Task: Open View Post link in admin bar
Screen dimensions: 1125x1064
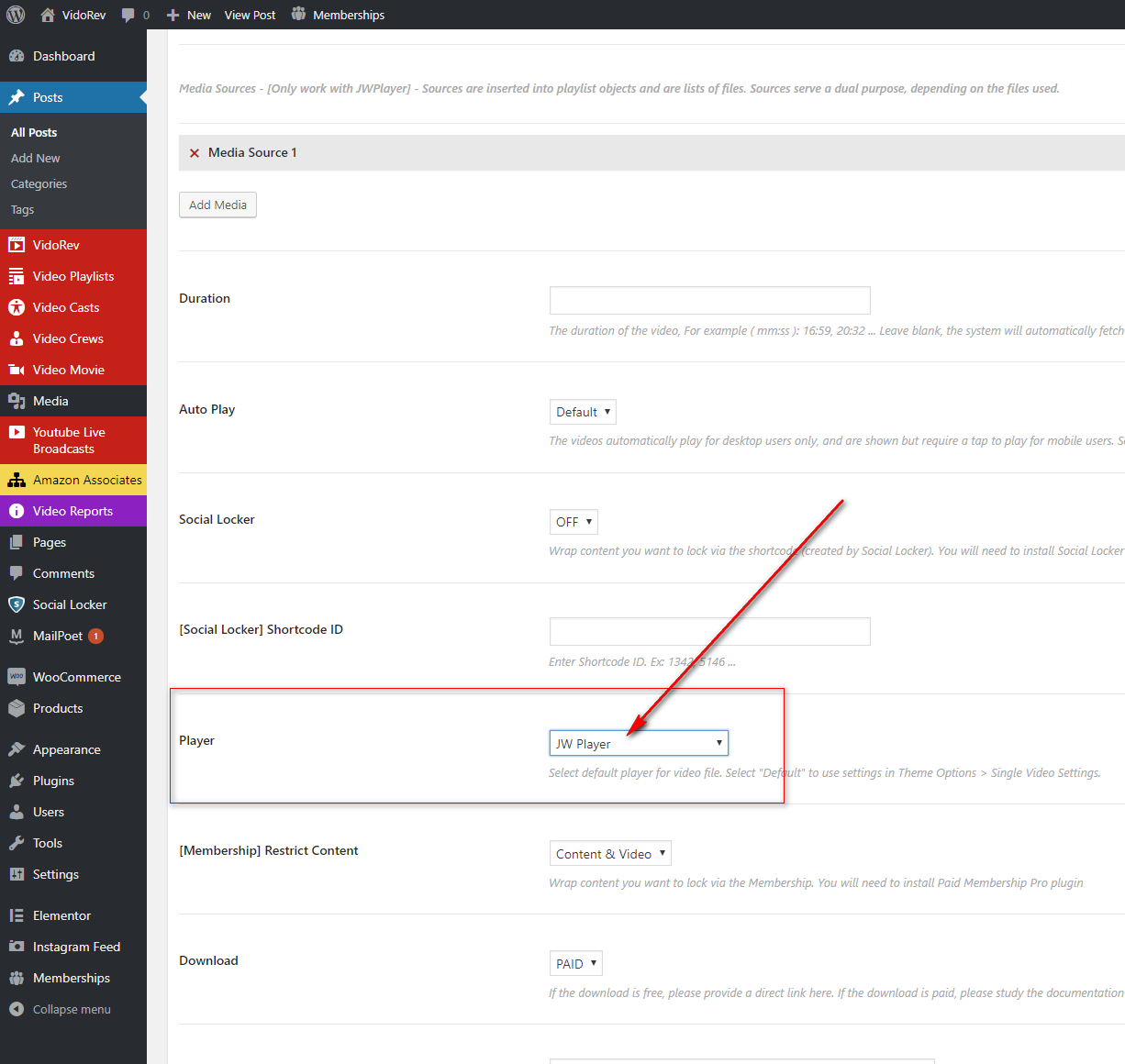Action: click(250, 15)
